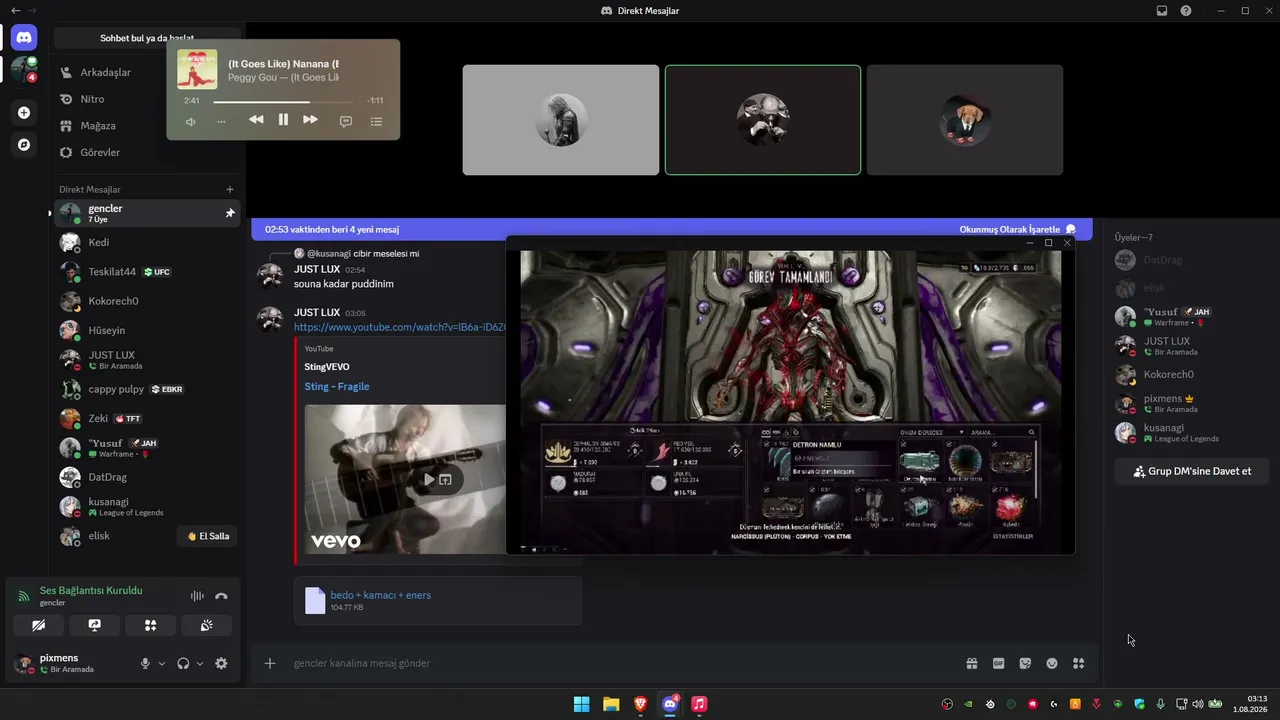
Task: Play the Sting Fragile embedded video
Action: [429, 479]
